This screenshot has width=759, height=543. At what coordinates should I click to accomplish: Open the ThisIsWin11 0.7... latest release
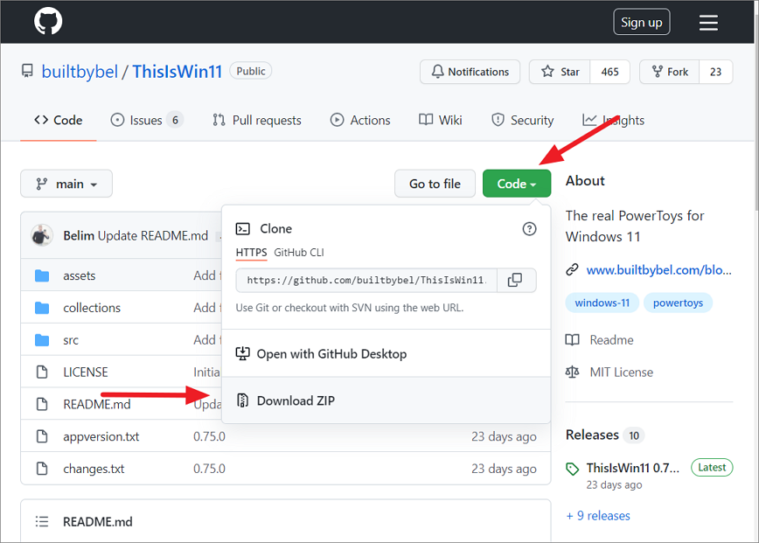[x=633, y=468]
